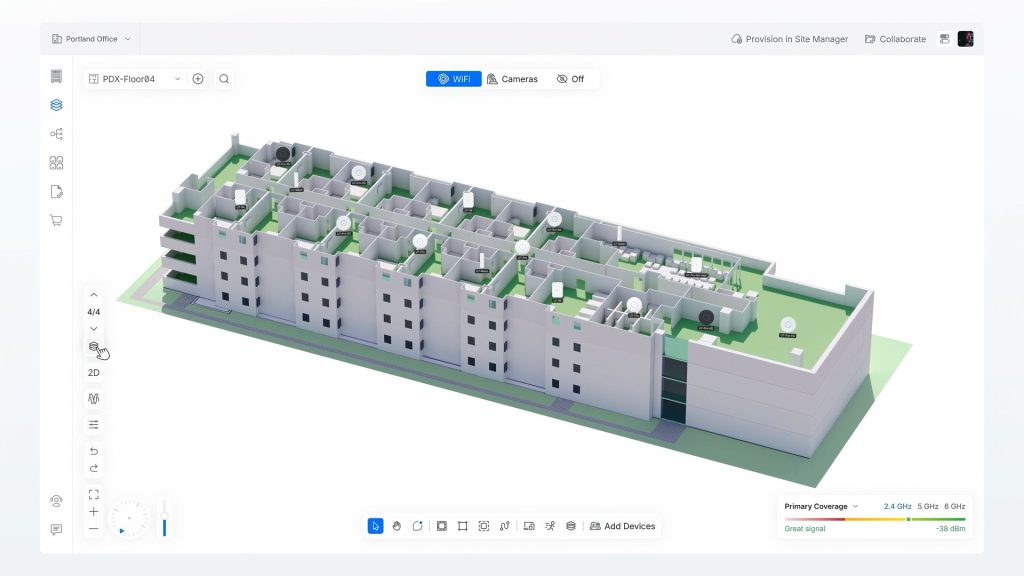Open the user avatar menu

[965, 39]
